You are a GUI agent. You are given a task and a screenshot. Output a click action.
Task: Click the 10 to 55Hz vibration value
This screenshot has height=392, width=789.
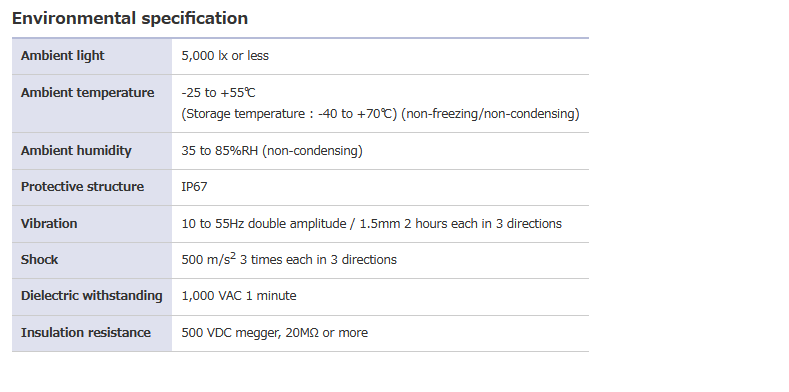[x=371, y=223]
